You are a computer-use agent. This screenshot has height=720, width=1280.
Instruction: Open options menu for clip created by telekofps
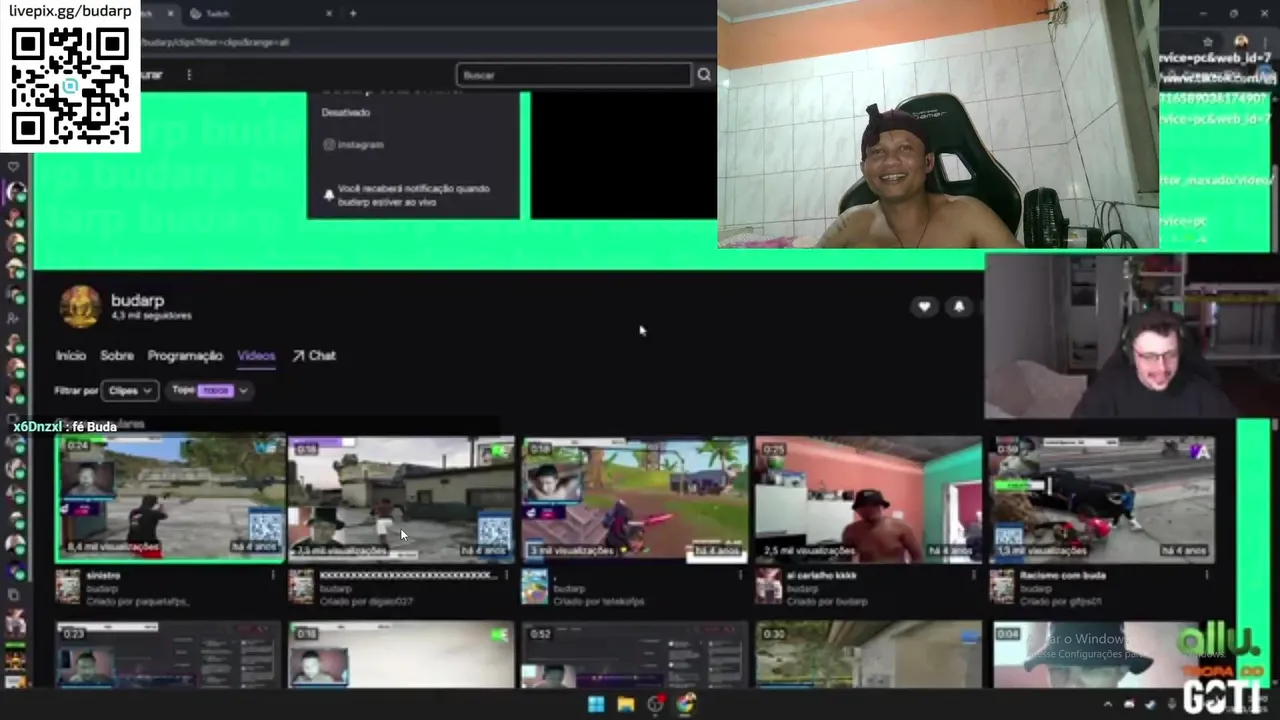click(x=740, y=576)
